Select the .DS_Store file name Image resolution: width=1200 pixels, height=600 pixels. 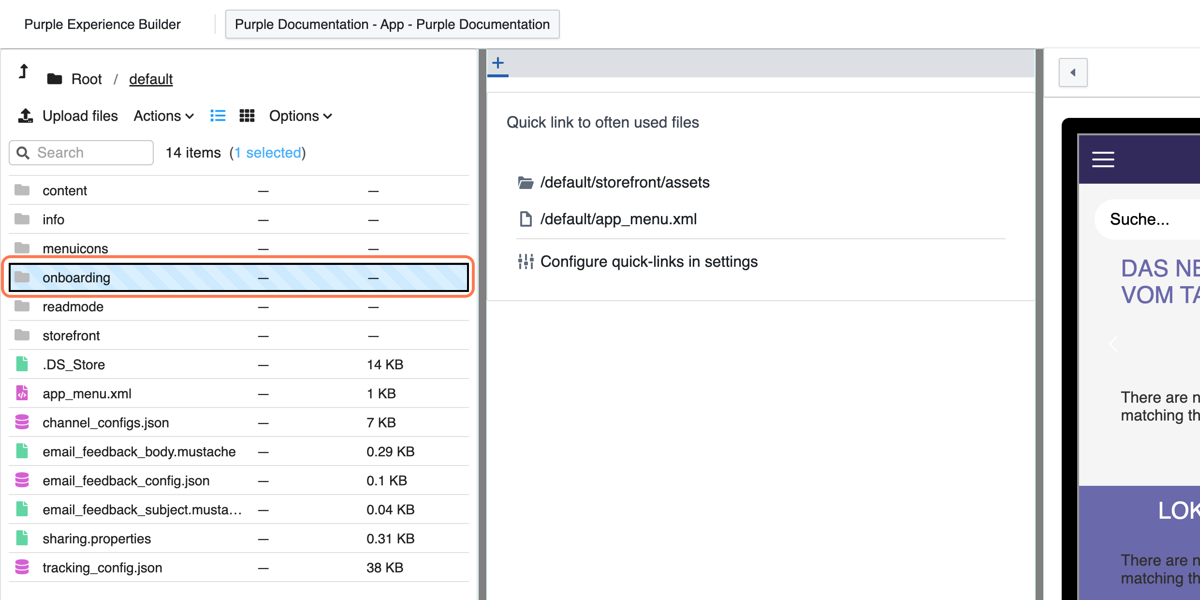[x=74, y=365]
